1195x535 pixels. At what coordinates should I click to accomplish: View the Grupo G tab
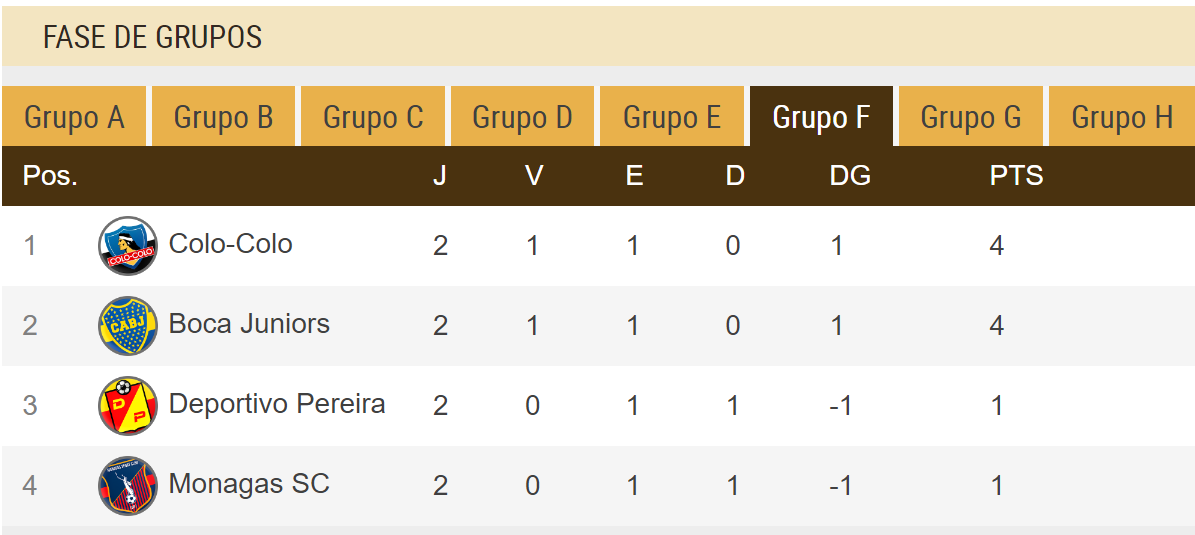coord(970,117)
